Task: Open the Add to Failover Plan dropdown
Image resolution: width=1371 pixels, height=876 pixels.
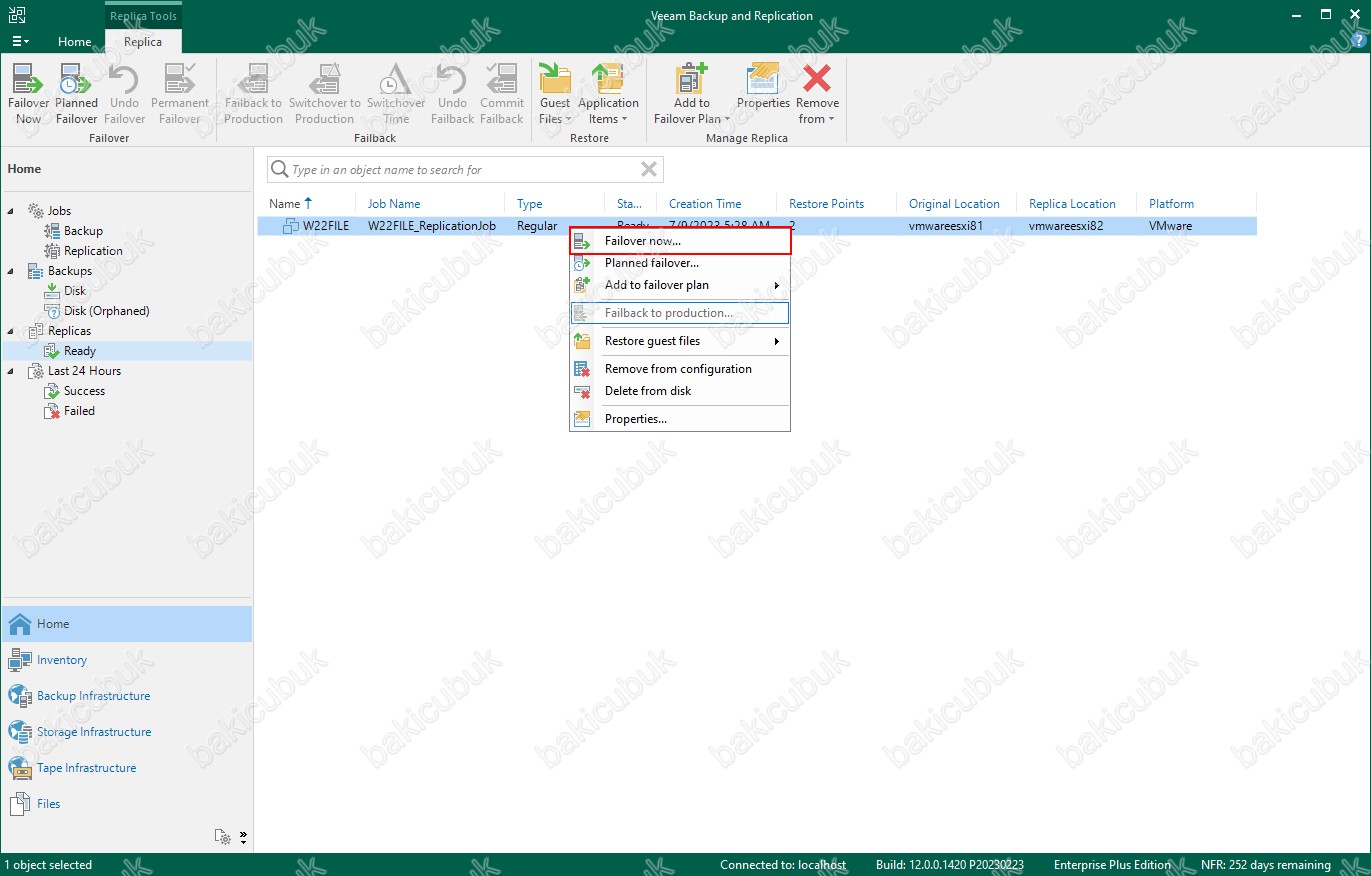Action: [x=691, y=94]
